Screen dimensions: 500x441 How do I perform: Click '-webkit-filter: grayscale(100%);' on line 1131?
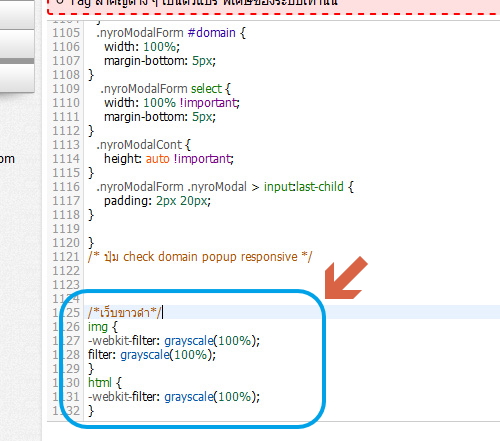click(x=174, y=397)
